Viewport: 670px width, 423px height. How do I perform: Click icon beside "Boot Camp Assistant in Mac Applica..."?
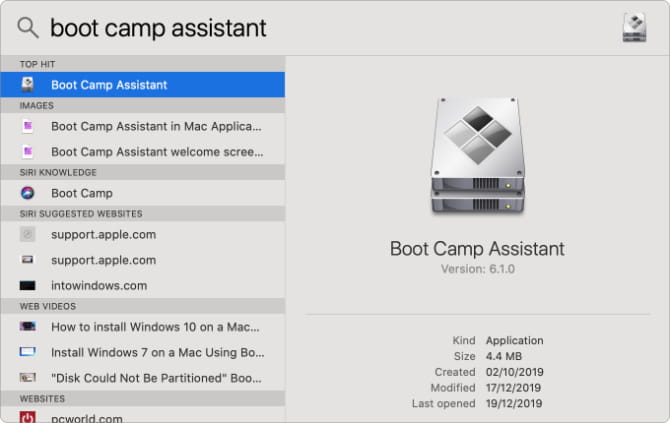28,126
